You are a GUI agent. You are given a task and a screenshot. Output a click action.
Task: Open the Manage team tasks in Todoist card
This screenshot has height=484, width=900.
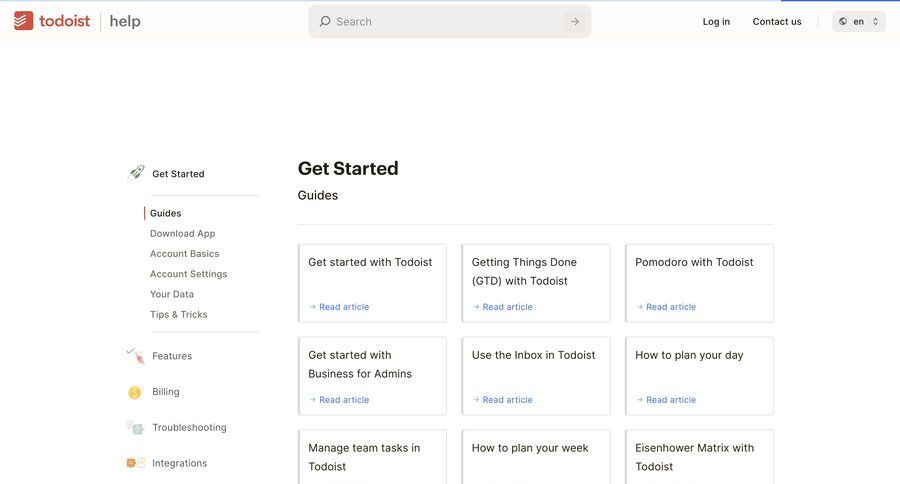373,457
